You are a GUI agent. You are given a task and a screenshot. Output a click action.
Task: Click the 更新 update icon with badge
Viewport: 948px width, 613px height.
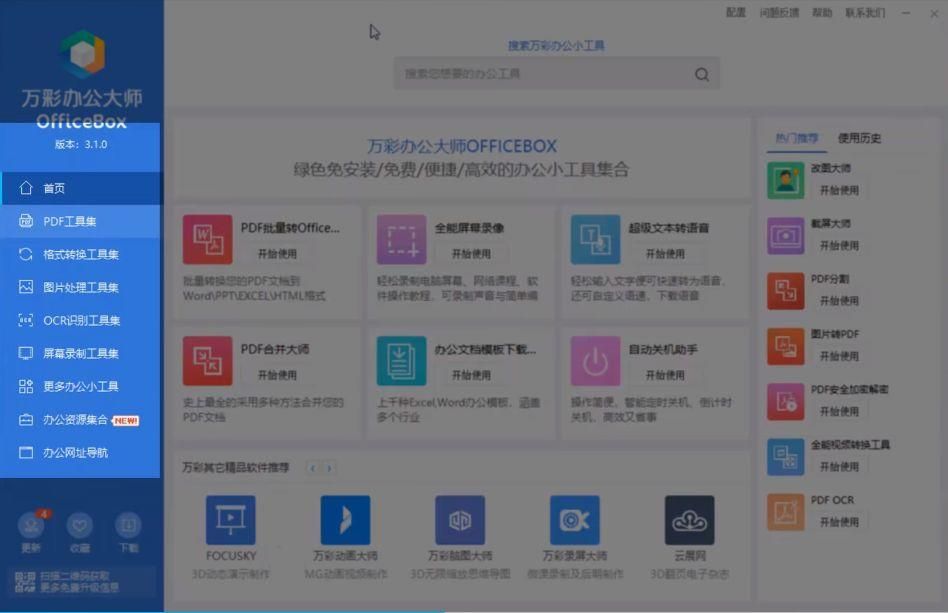[x=31, y=525]
